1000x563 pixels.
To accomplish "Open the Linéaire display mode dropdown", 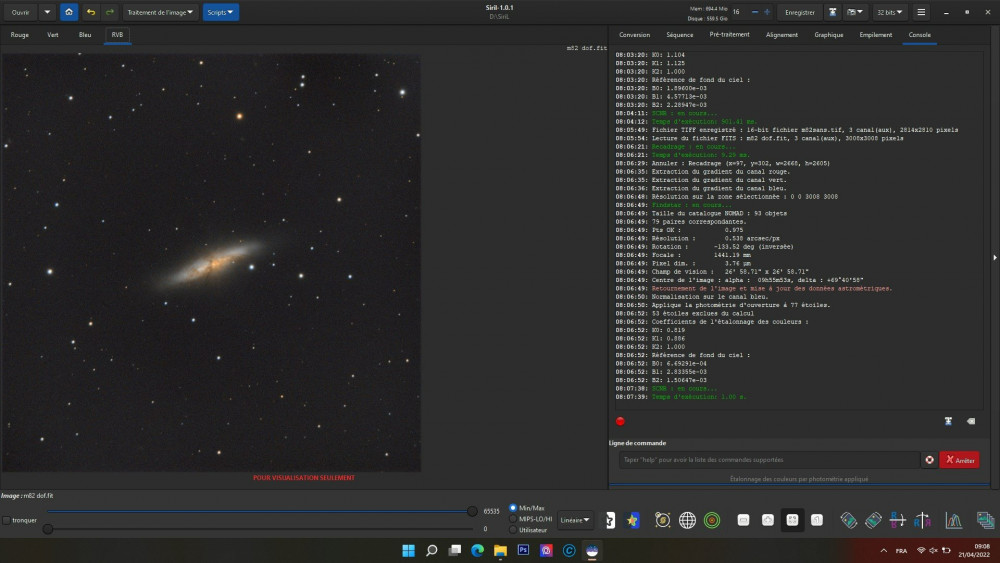I will (575, 520).
